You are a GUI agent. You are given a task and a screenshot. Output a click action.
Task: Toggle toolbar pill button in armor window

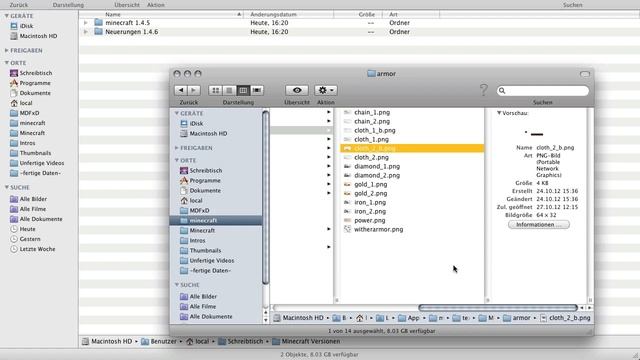click(x=585, y=74)
